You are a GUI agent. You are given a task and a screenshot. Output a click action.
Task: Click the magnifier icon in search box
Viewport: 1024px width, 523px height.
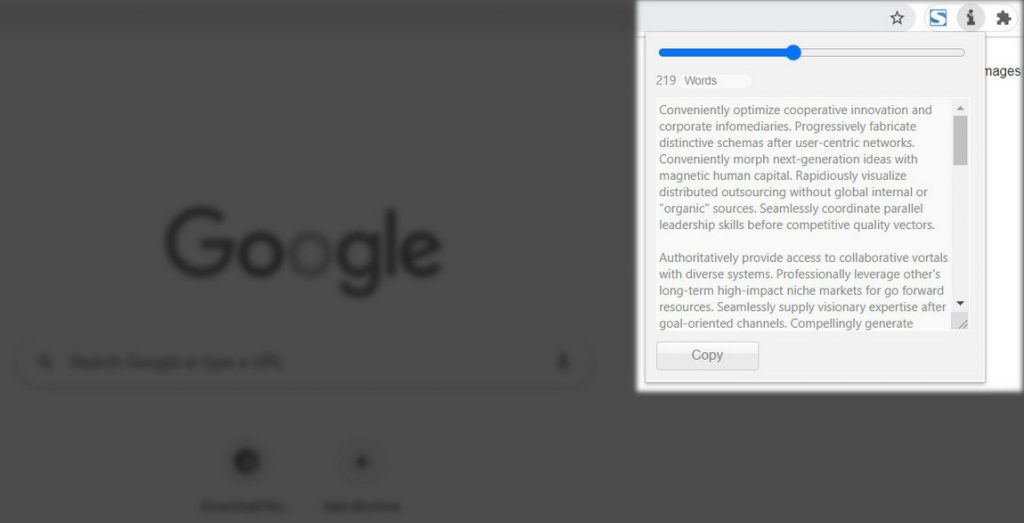point(44,362)
